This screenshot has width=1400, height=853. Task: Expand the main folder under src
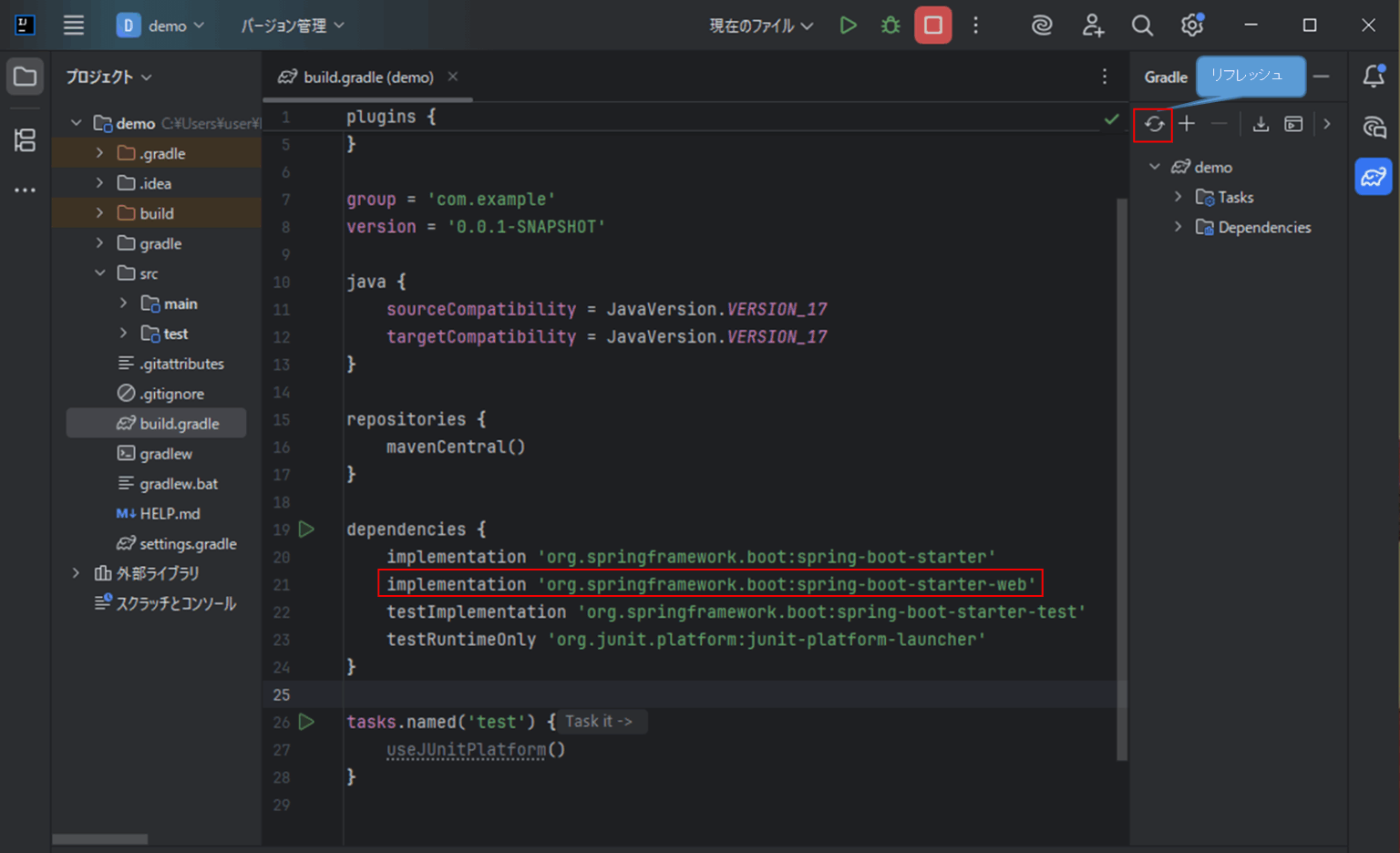(x=124, y=303)
